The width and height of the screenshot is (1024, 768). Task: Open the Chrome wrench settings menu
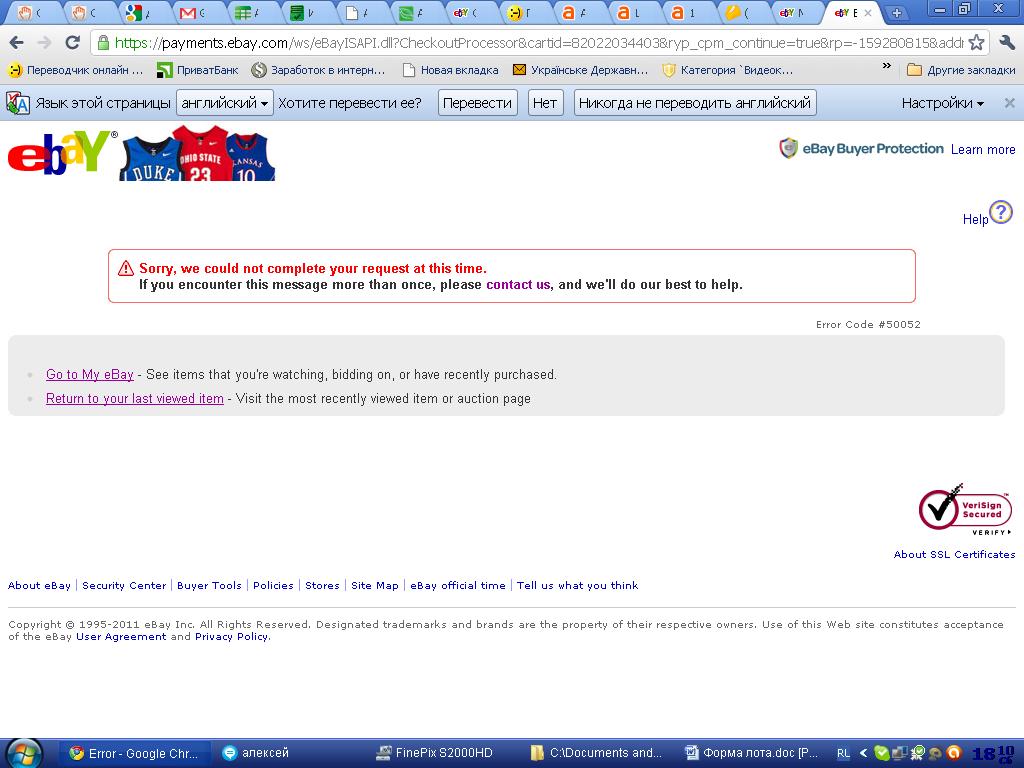point(1007,43)
